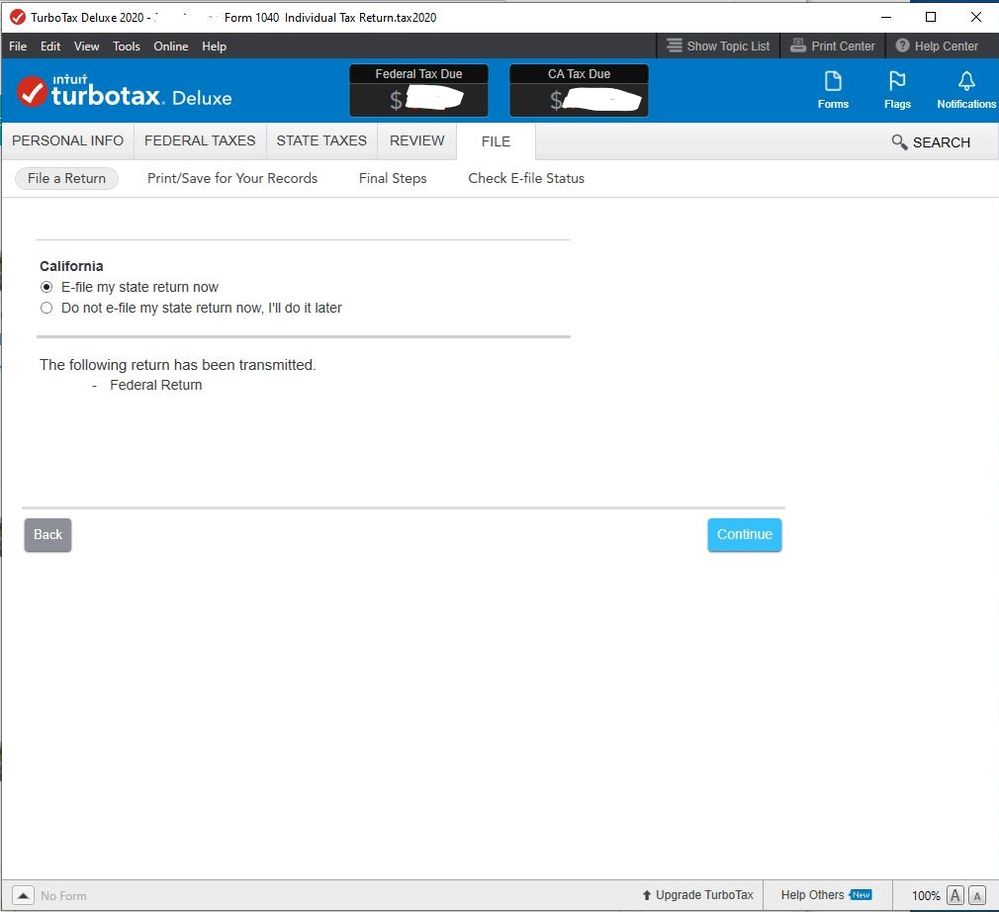Go to Final Steps sub-tab
This screenshot has width=999, height=912.
392,178
